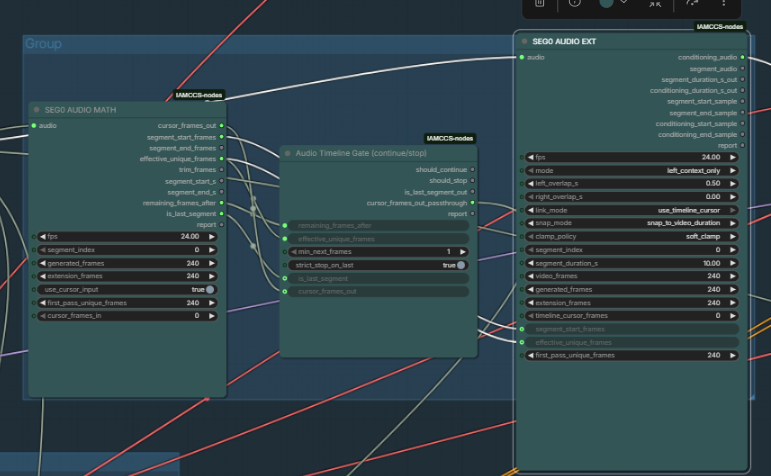This screenshot has height=476, width=771.
Task: Open the three-dot more options menu
Action: 724,3
